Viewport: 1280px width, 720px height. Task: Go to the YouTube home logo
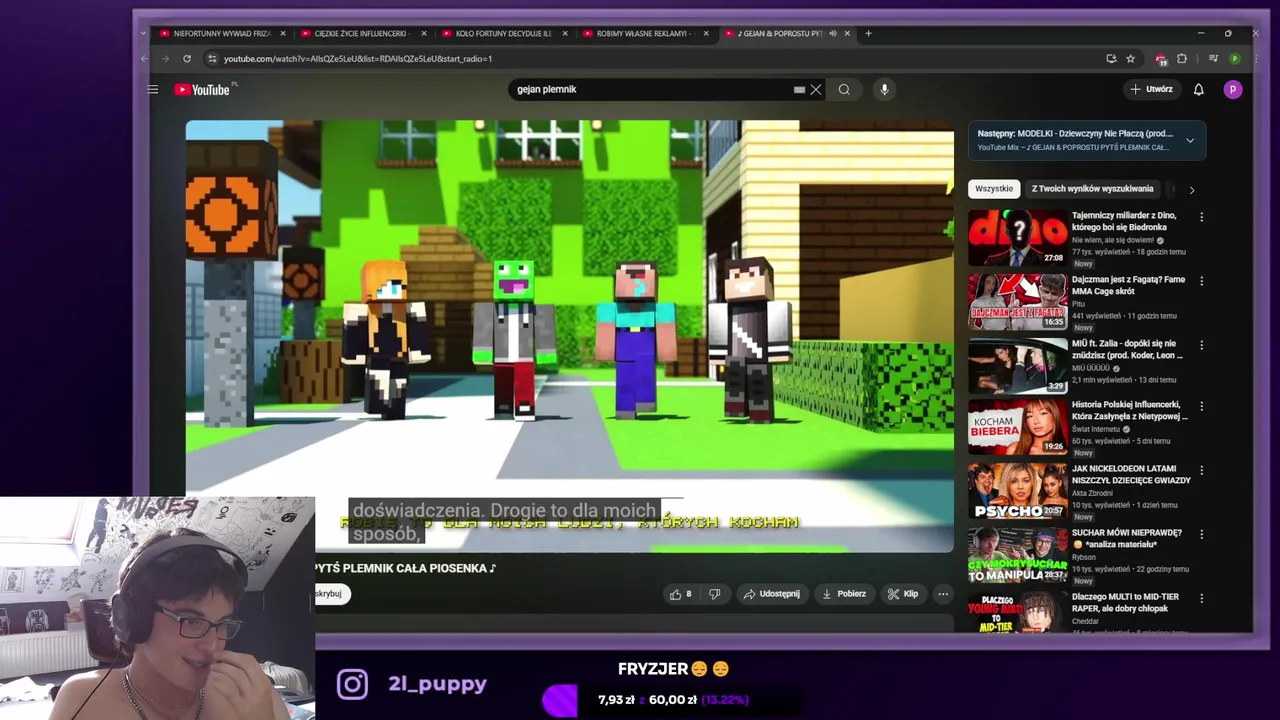pos(203,89)
